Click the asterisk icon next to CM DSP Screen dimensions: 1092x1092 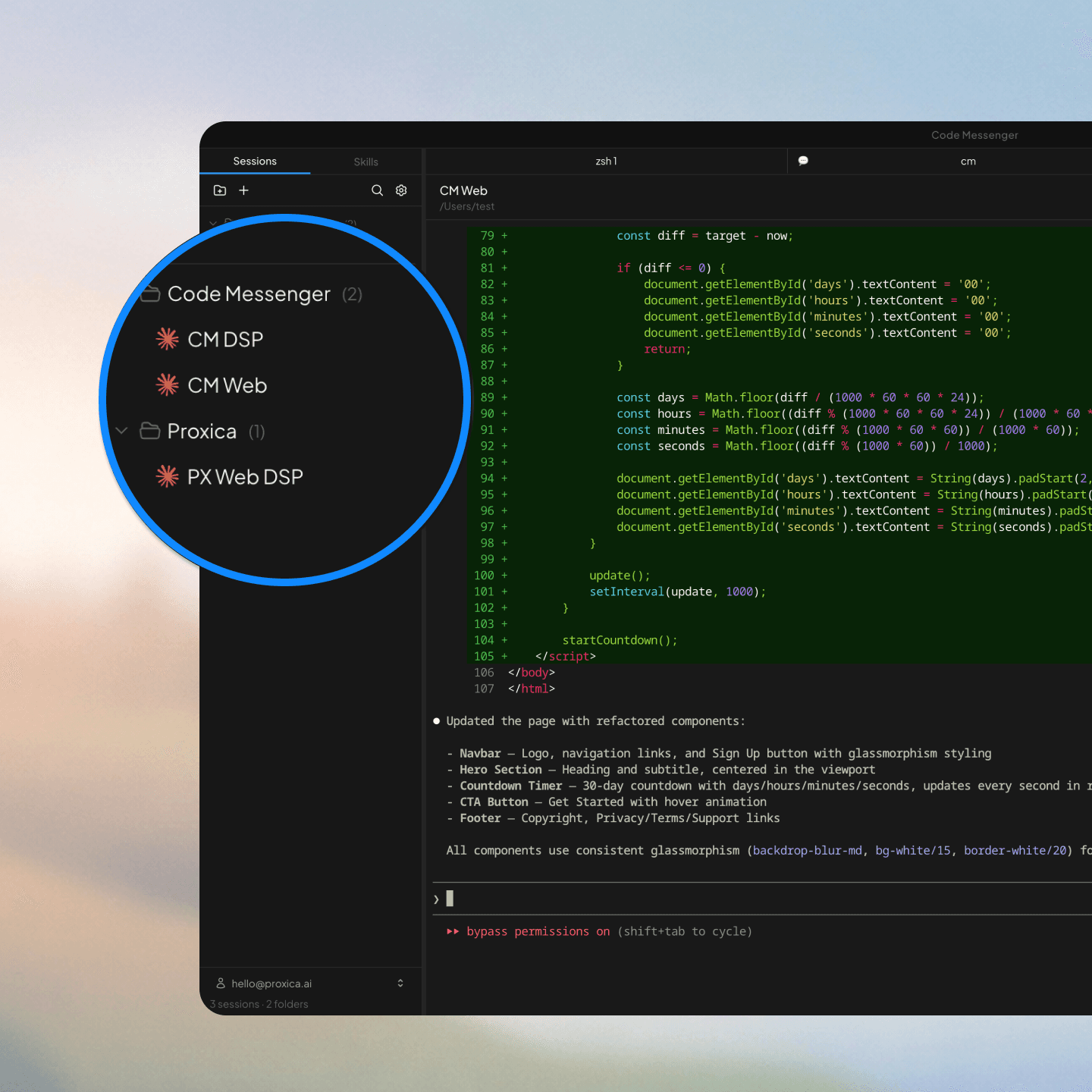168,339
